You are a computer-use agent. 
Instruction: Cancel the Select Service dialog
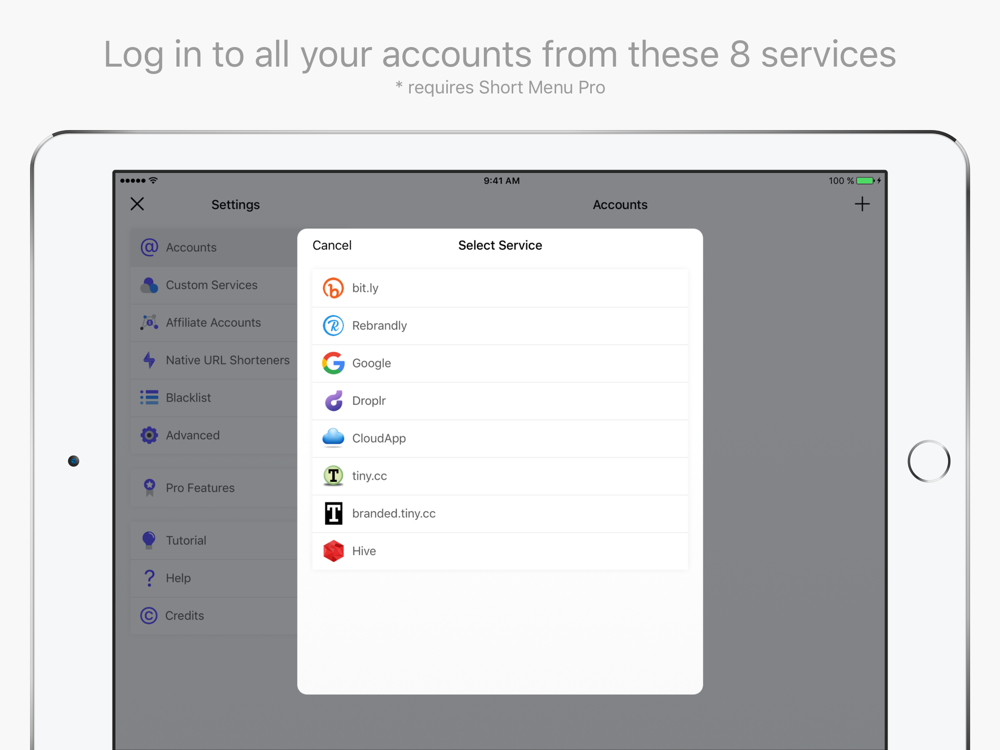click(332, 246)
